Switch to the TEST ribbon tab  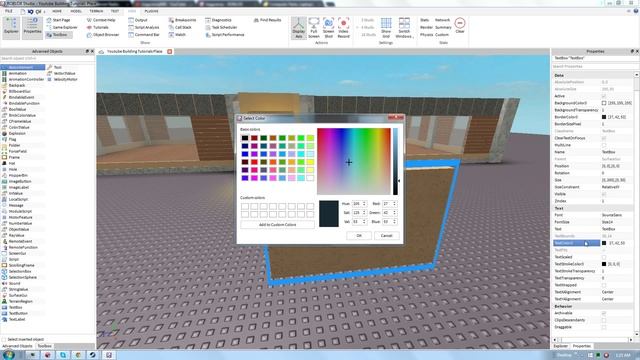(x=115, y=11)
